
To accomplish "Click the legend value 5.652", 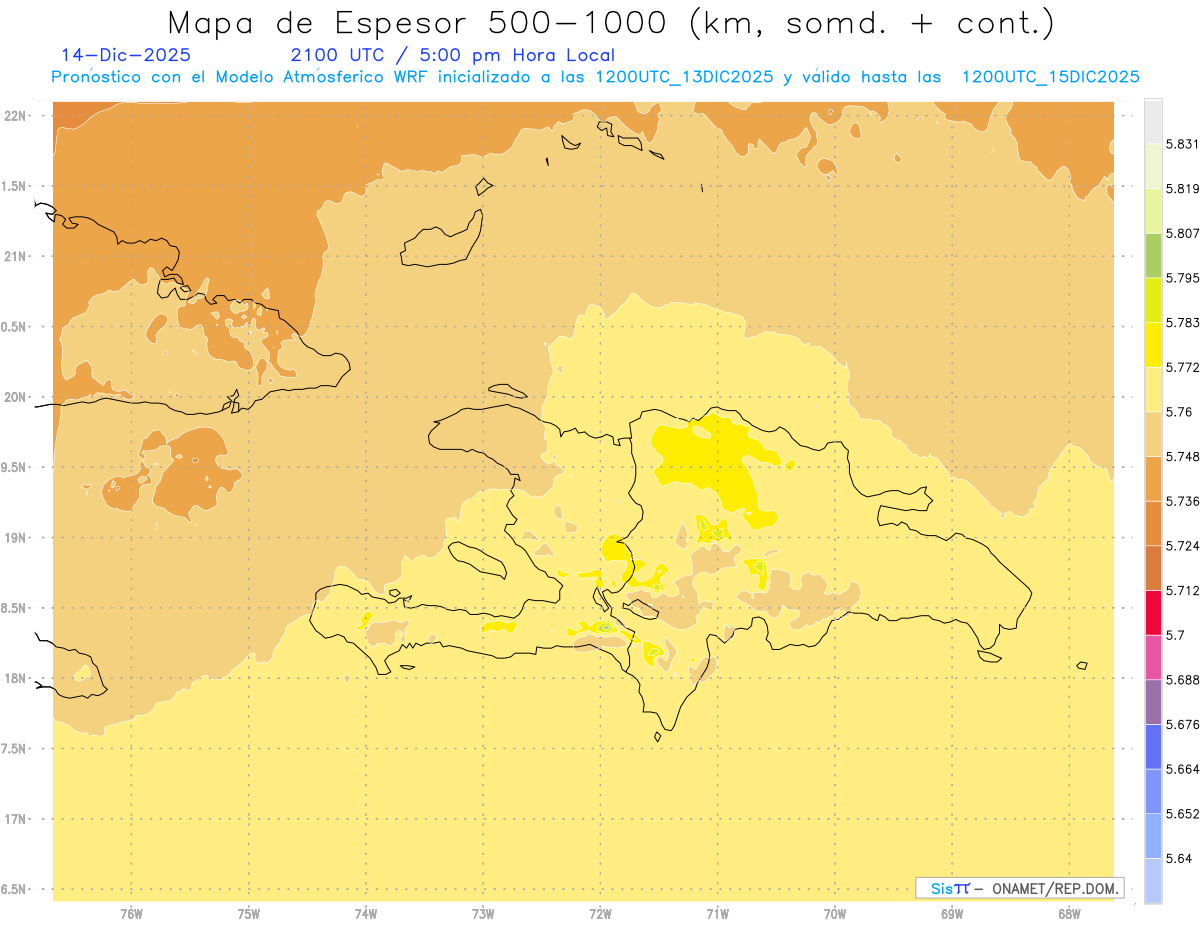I will 1182,813.
